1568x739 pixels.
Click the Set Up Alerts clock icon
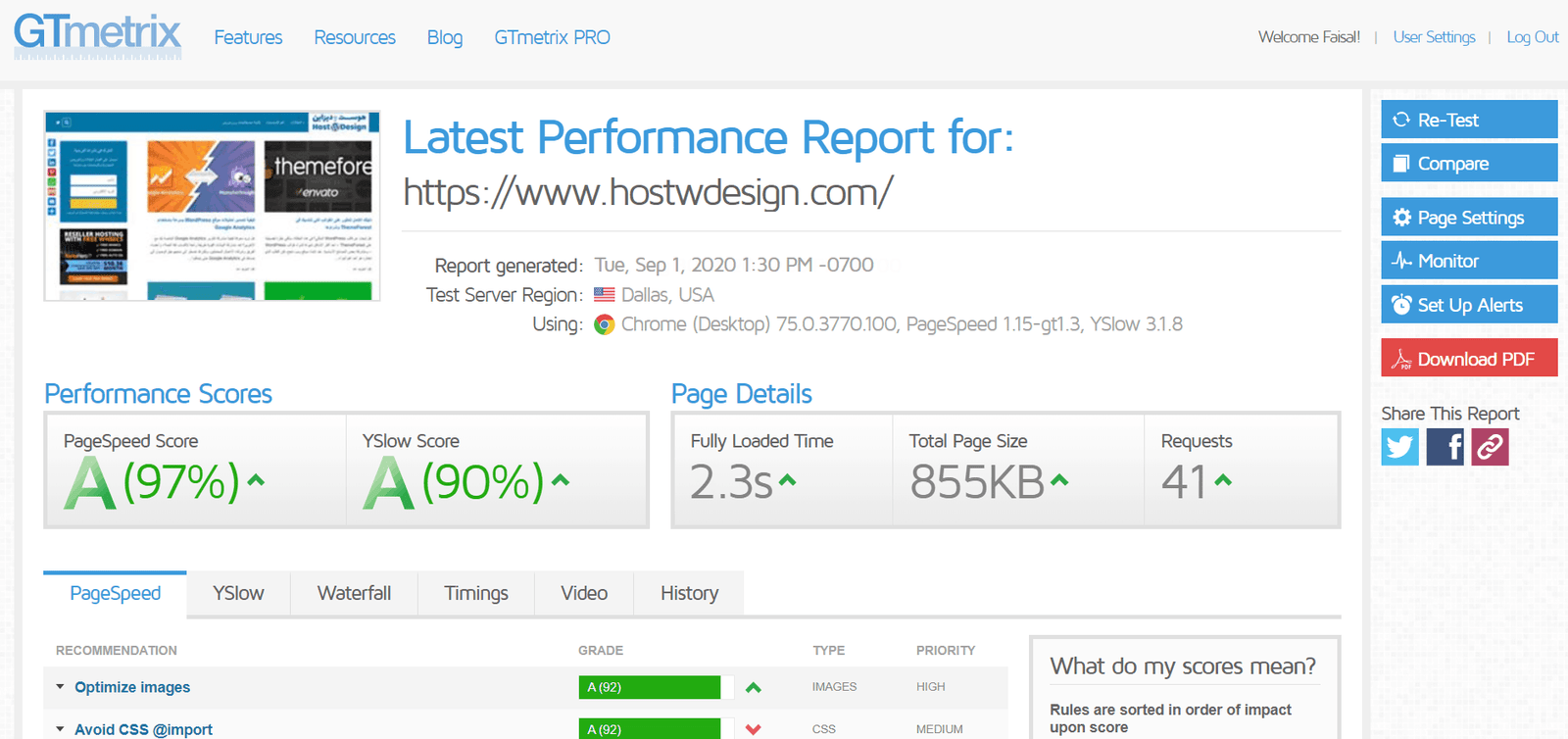[x=1402, y=305]
